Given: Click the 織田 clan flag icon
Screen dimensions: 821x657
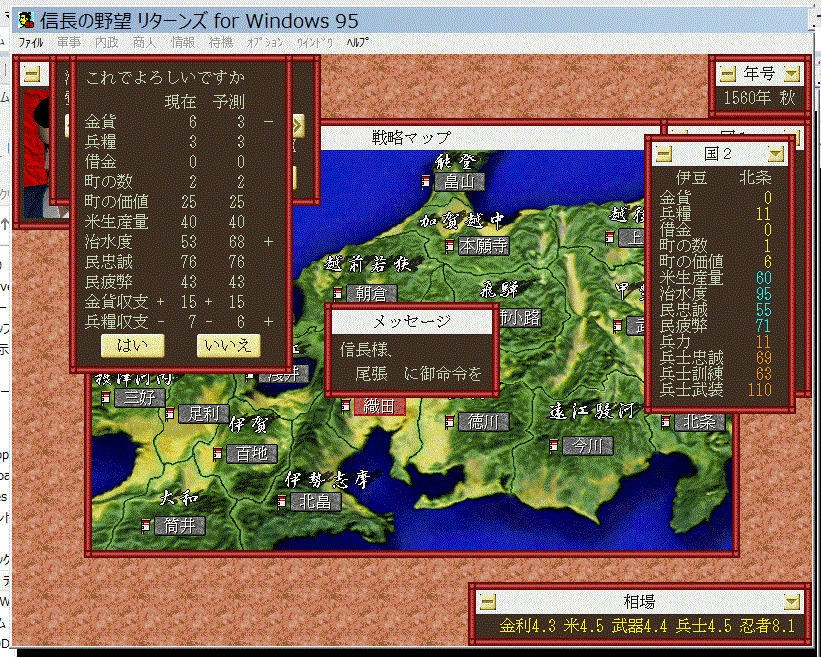Looking at the screenshot, I should (346, 406).
